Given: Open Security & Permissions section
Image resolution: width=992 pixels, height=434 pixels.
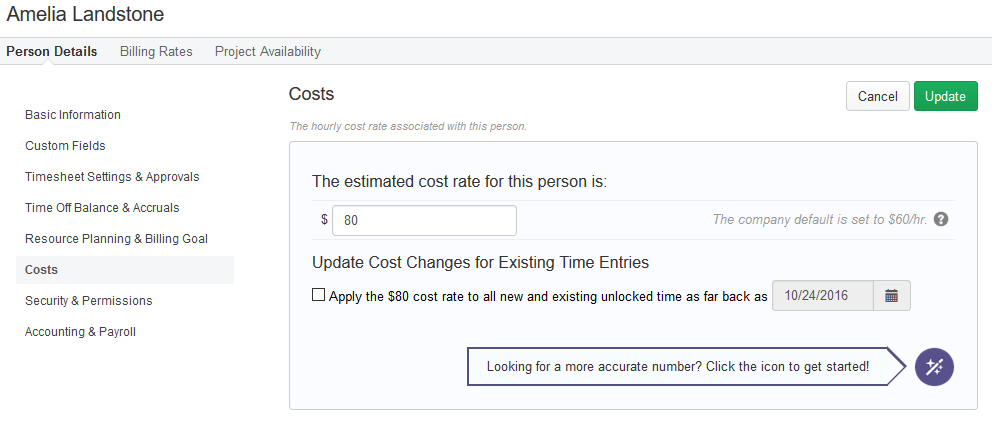Looking at the screenshot, I should (x=89, y=301).
